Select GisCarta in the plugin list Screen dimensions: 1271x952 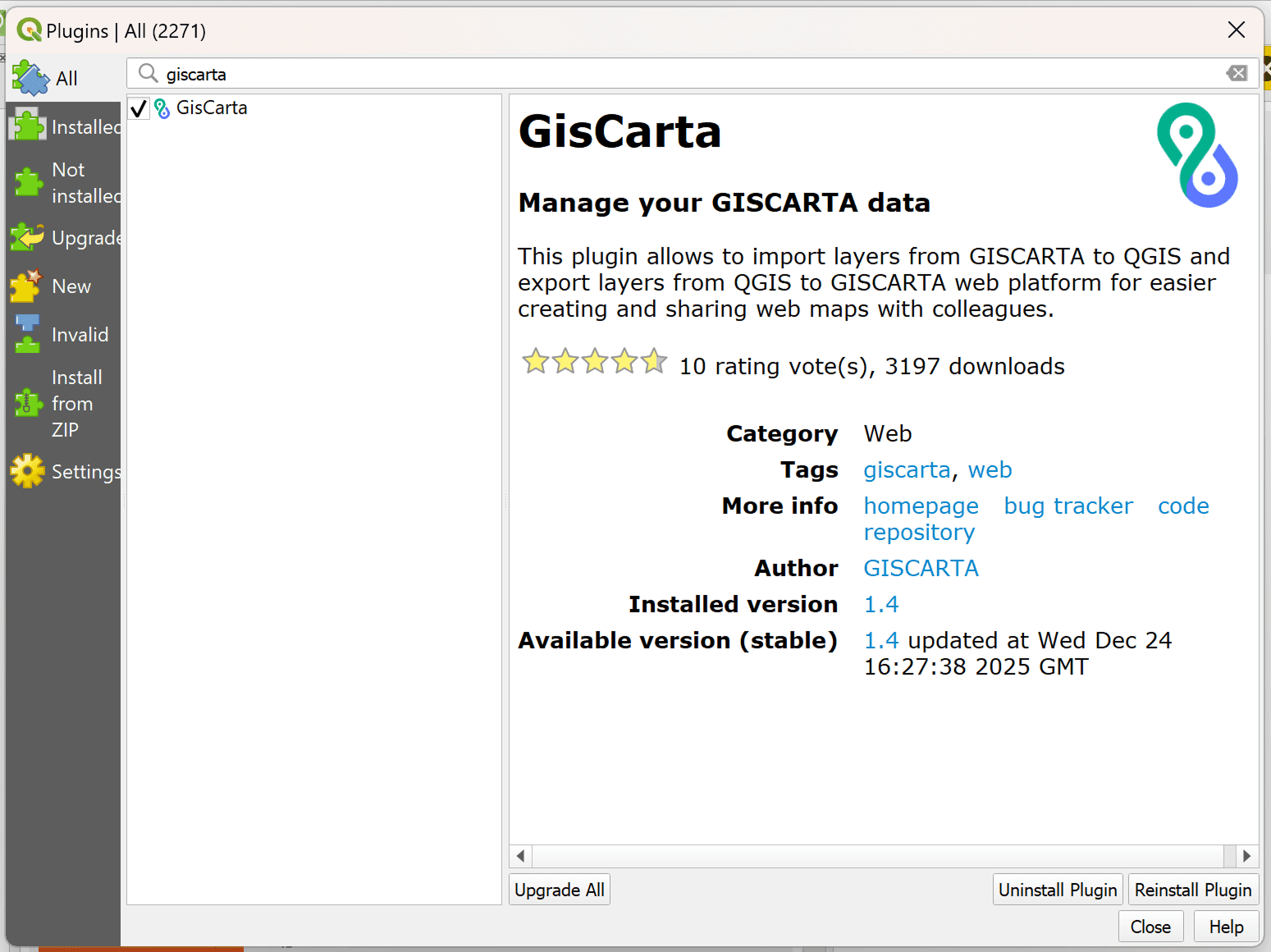212,108
